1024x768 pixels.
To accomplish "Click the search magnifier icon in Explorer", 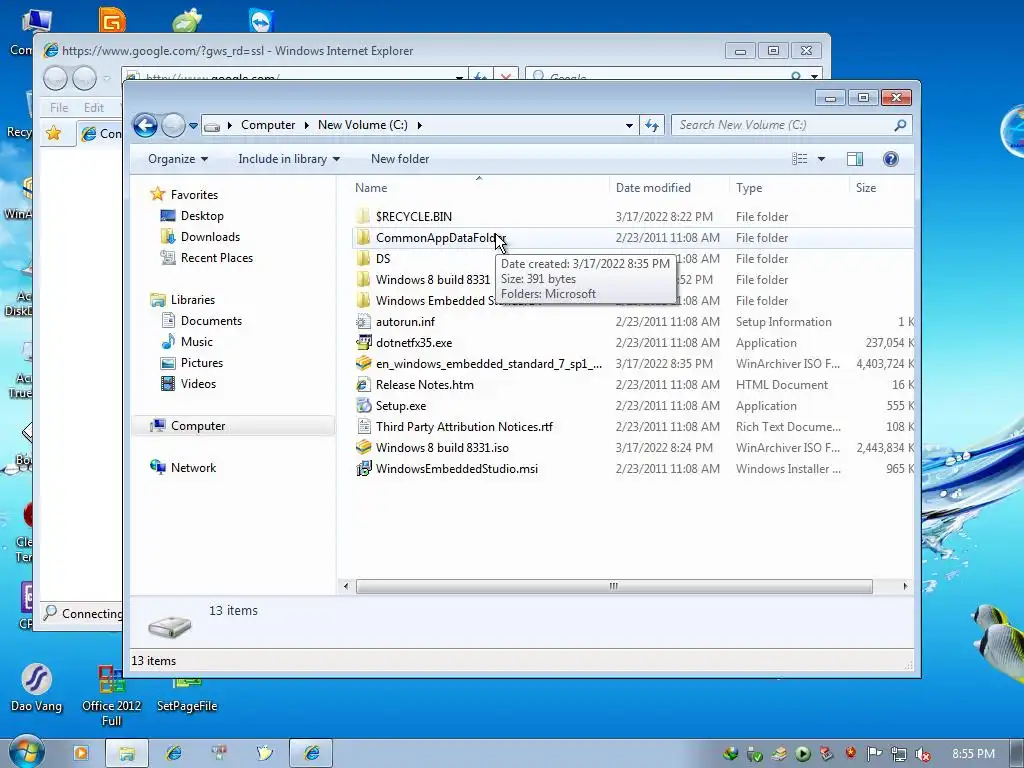I will 900,125.
